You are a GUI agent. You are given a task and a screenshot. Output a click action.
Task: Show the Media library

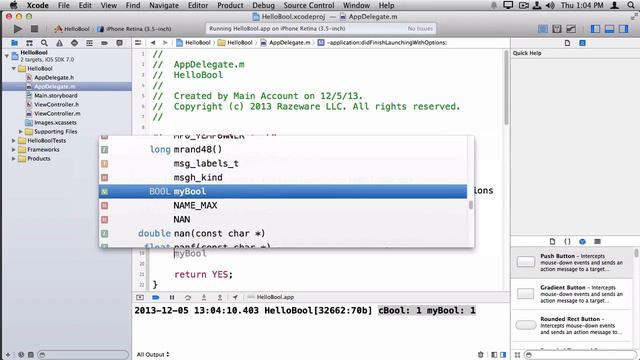pos(598,241)
